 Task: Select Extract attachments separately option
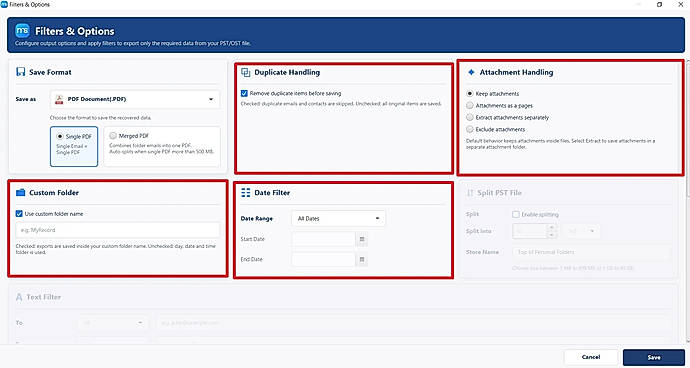(x=470, y=118)
